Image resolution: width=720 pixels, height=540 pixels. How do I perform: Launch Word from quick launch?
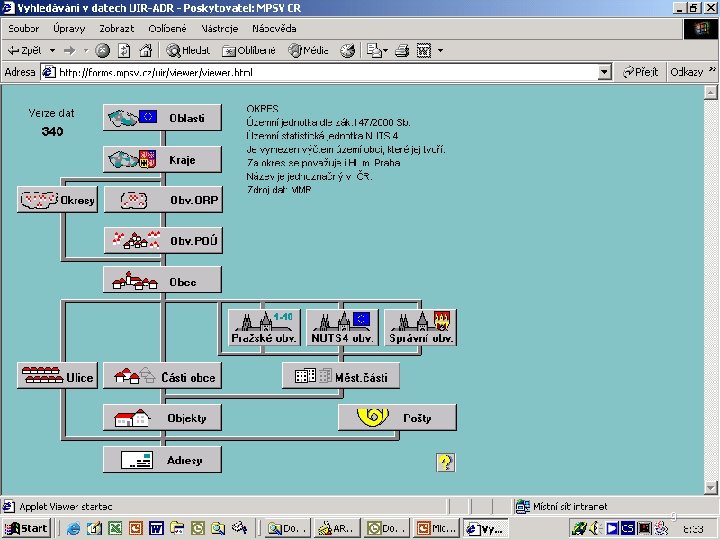tap(156, 529)
